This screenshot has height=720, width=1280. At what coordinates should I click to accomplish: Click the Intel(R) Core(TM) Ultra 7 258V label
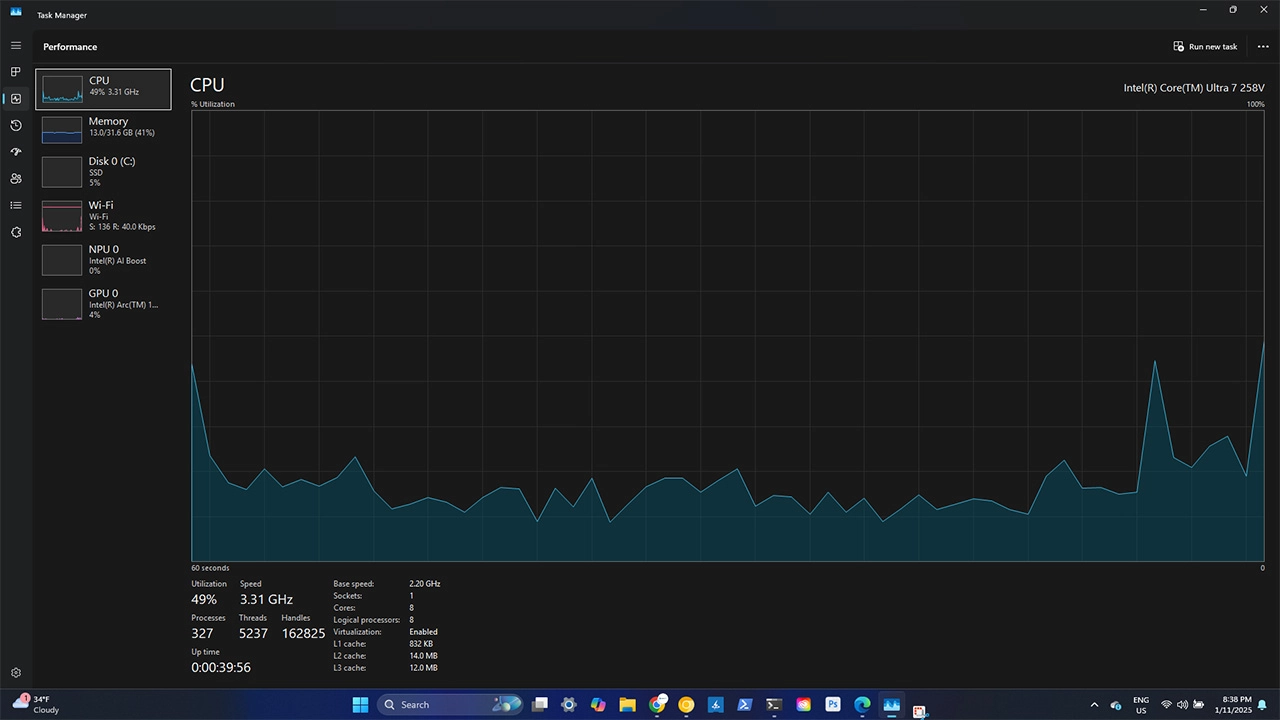(x=1194, y=88)
